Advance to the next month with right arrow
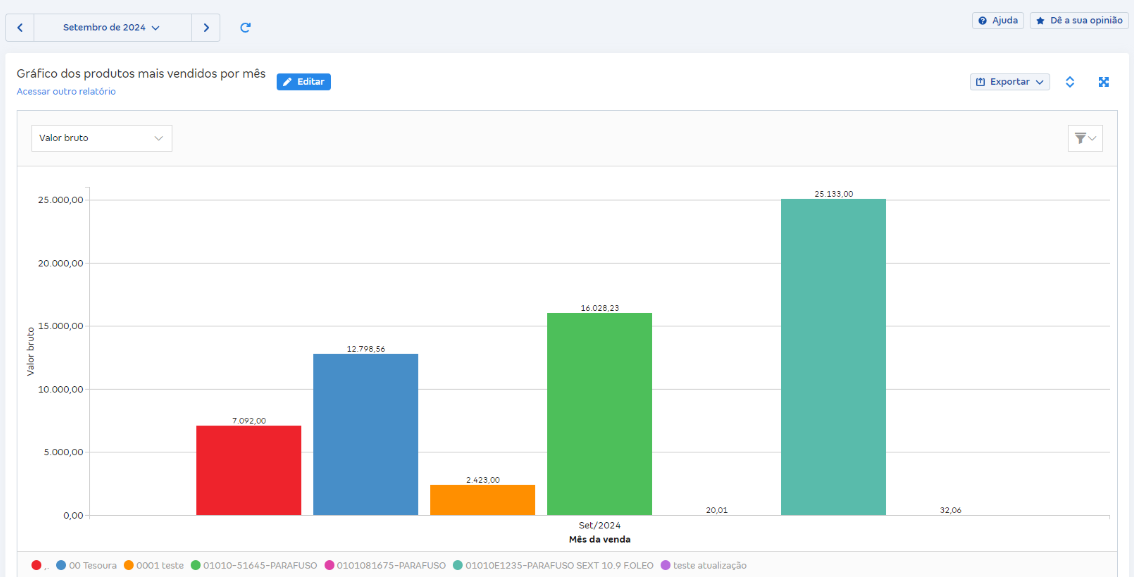The height and width of the screenshot is (577, 1134). (x=206, y=28)
